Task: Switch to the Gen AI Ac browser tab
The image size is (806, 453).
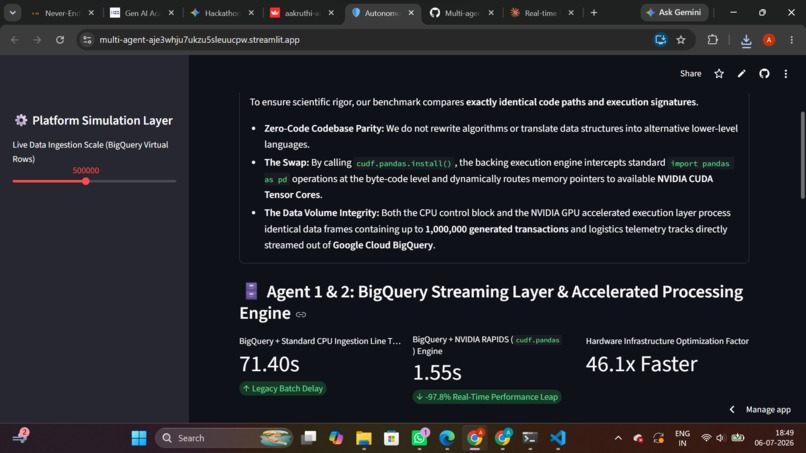Action: pos(136,13)
